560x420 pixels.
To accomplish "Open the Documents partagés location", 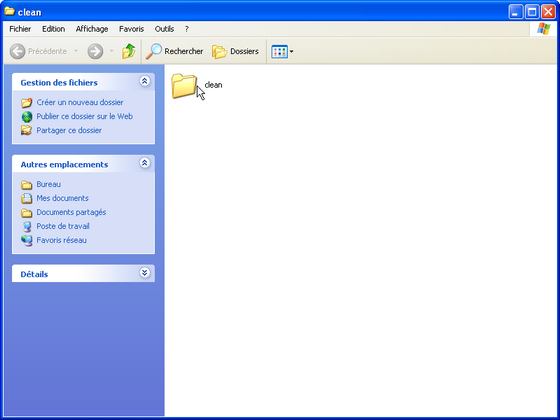I will click(71, 212).
